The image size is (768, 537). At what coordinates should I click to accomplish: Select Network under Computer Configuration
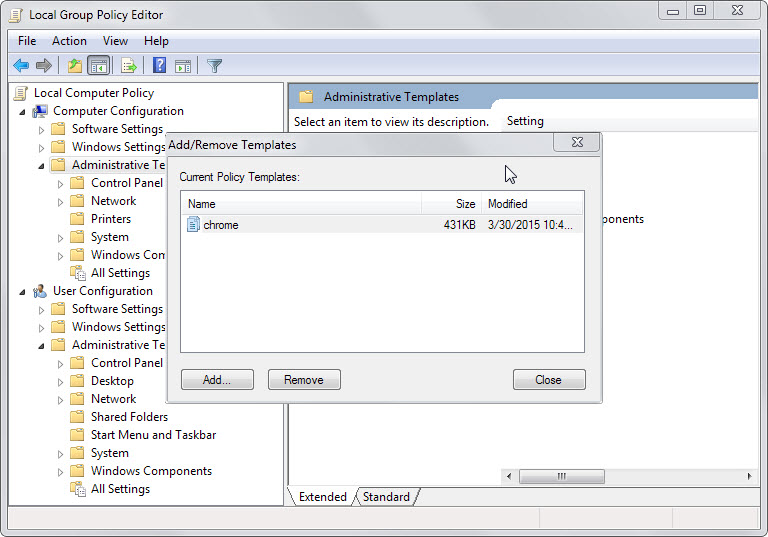[114, 201]
